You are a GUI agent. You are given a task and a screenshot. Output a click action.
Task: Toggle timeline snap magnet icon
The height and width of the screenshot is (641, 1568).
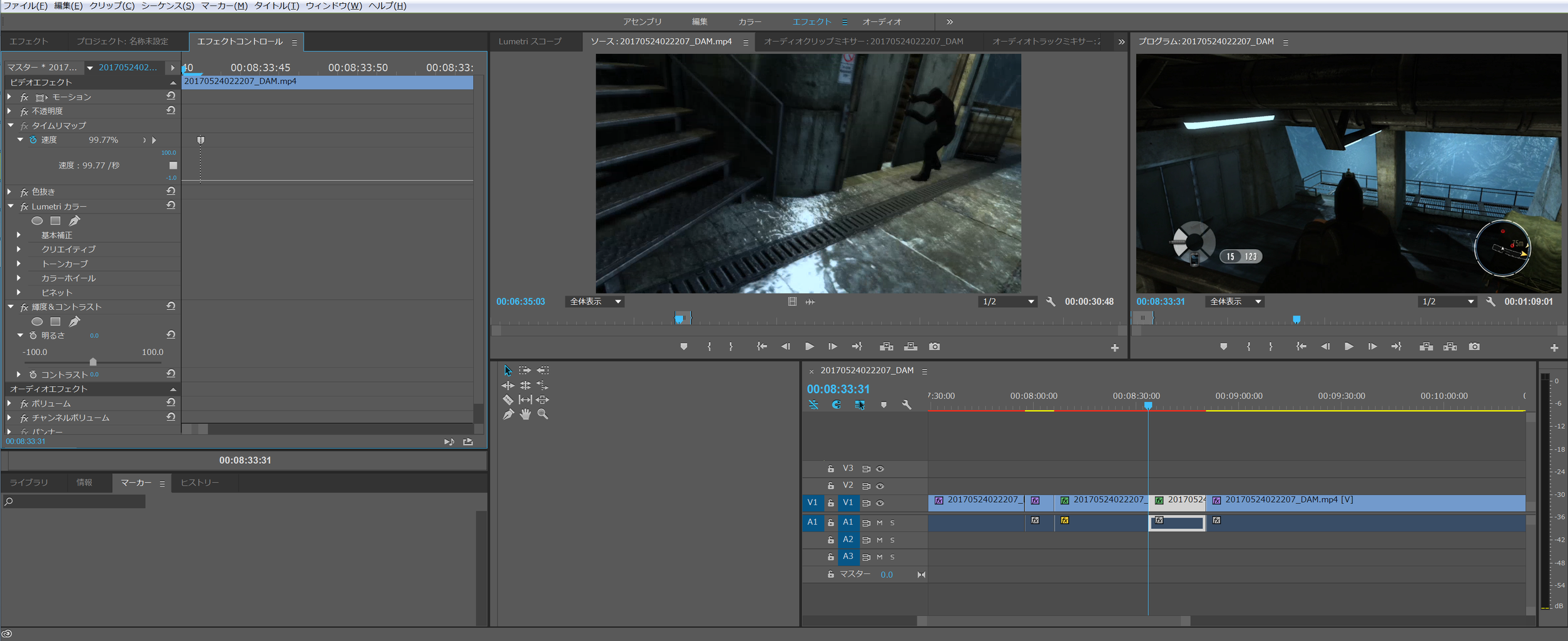click(x=837, y=405)
